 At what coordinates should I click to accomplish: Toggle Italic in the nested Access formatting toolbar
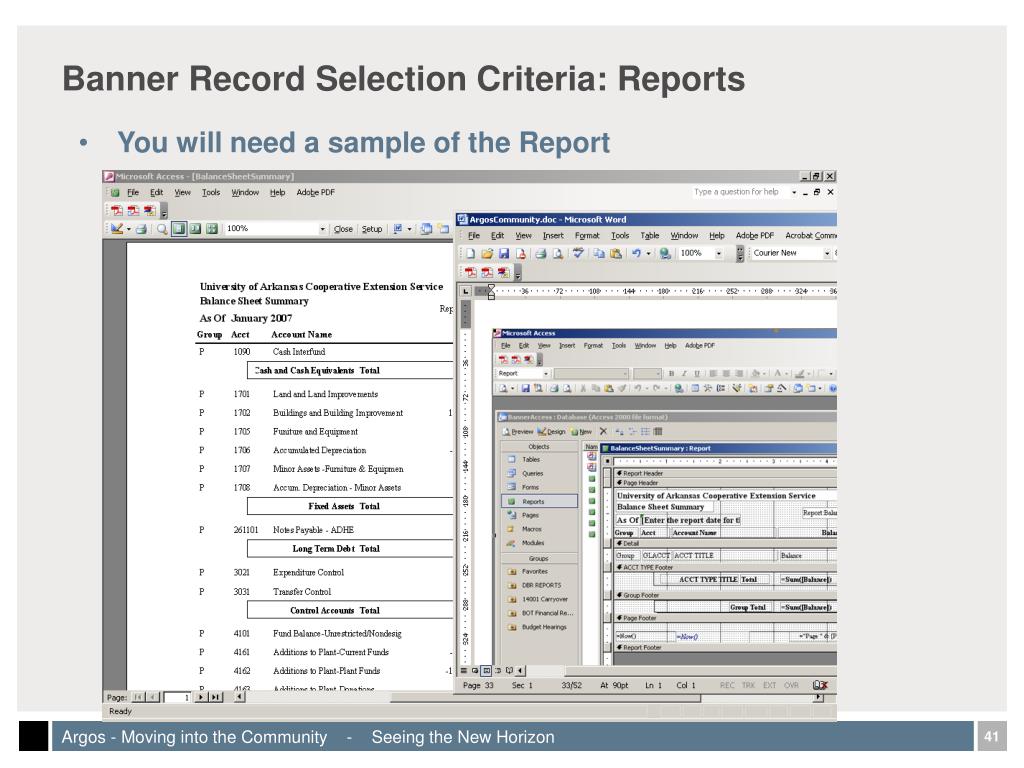coord(684,374)
